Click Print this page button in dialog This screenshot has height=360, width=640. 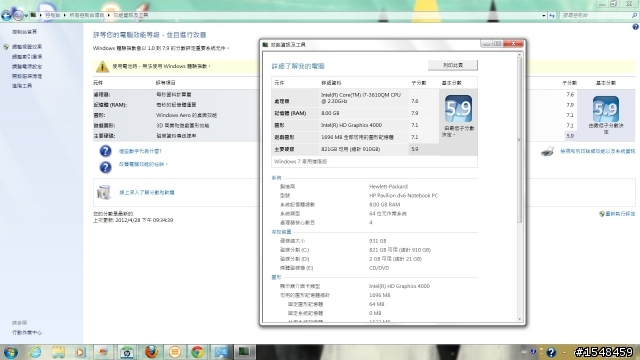point(453,65)
